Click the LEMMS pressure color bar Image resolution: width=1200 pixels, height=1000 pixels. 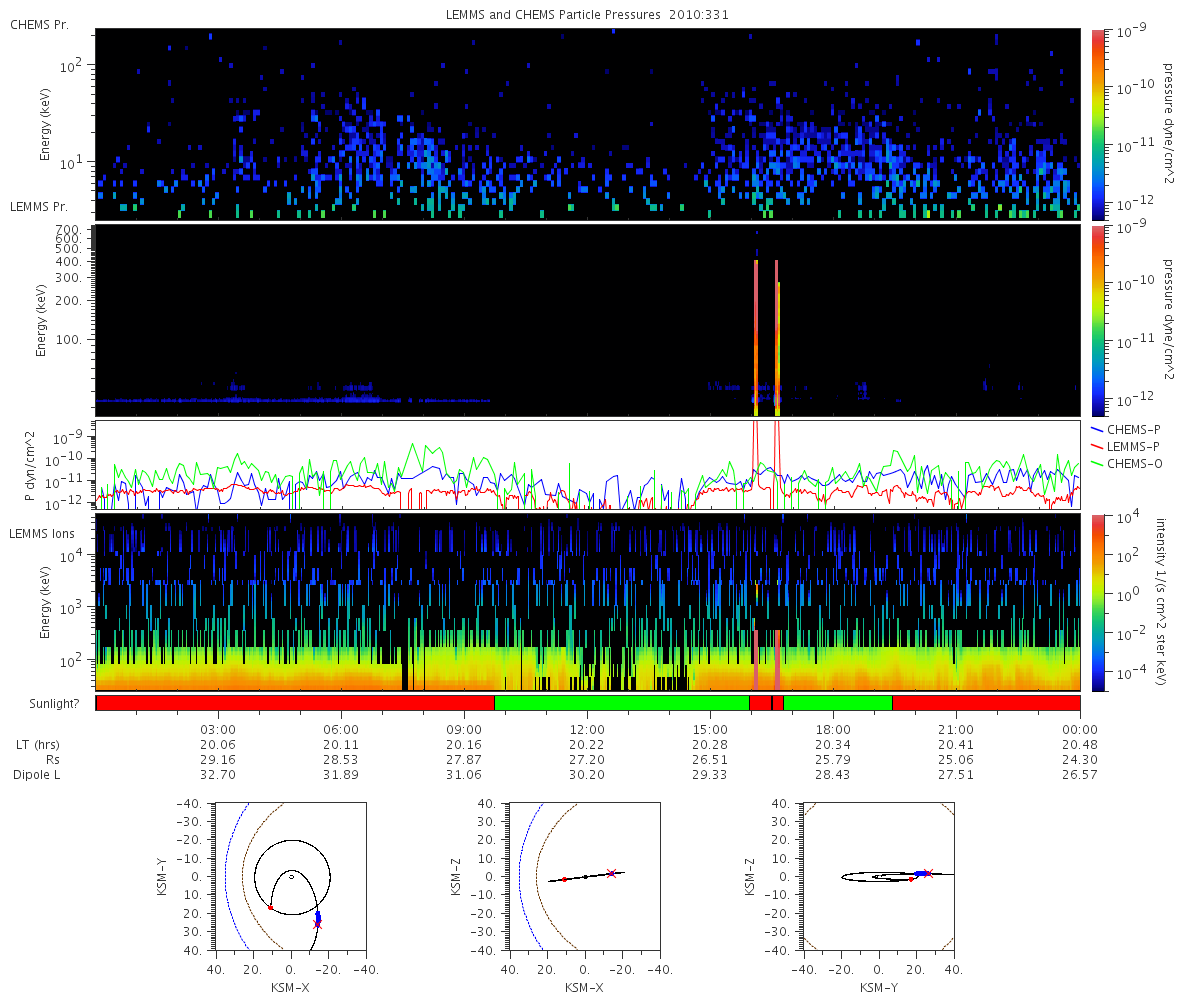[1097, 320]
